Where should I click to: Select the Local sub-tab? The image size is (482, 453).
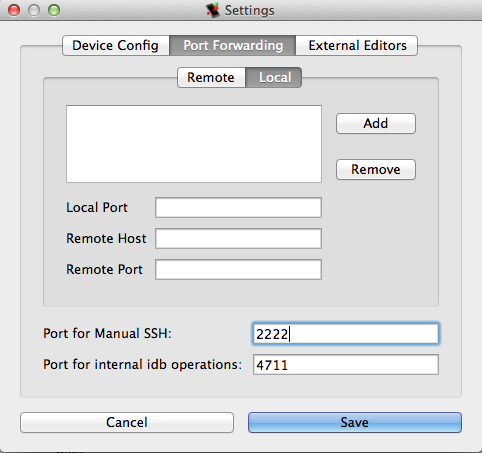274,78
